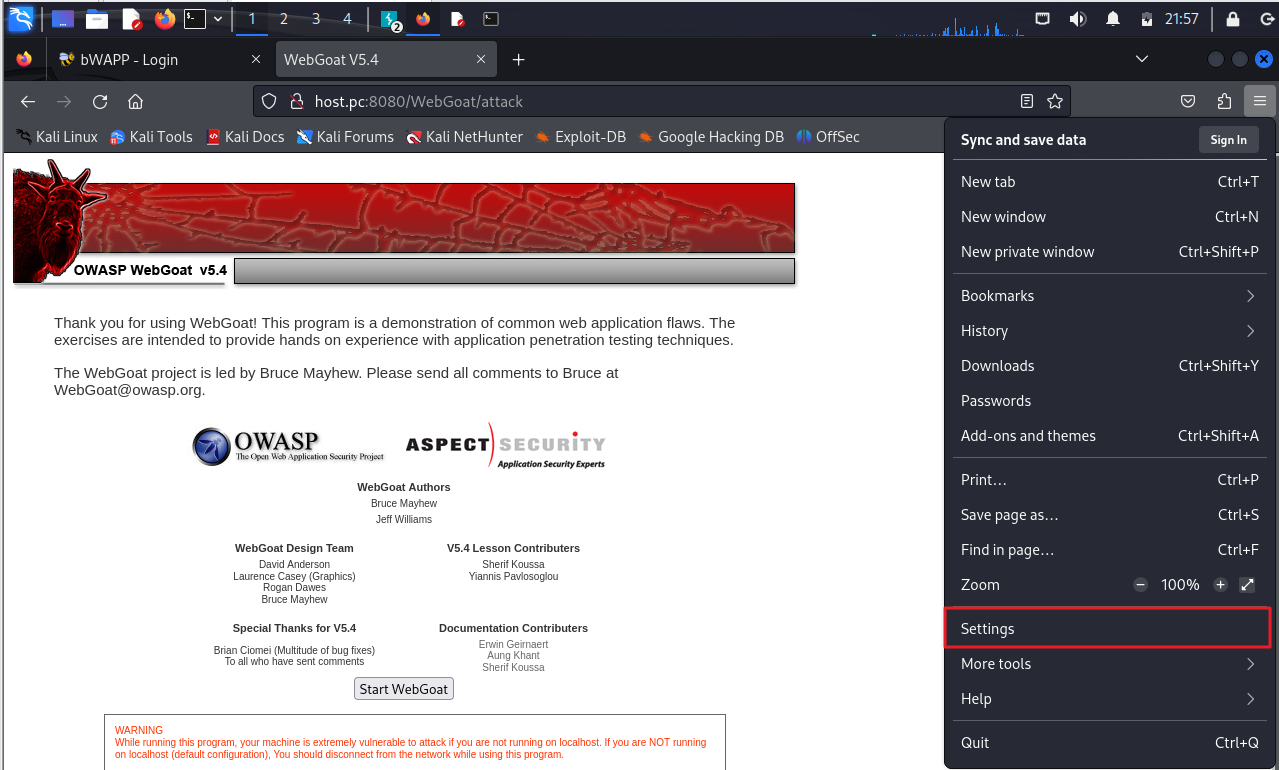Close the hamburger application menu button
The image size is (1279, 770).
[x=1260, y=101]
